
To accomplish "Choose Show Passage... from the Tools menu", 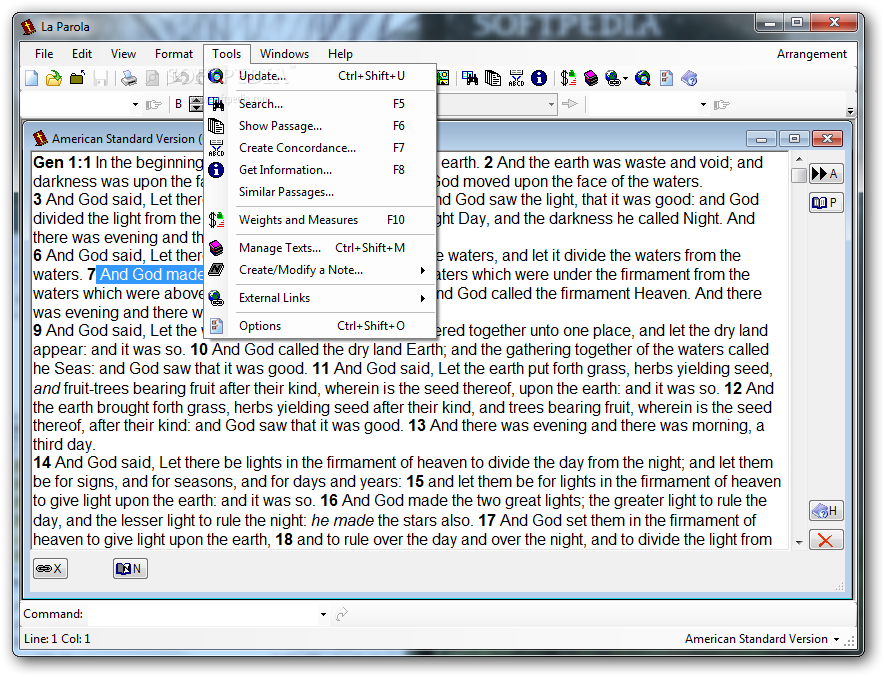I will (x=321, y=126).
